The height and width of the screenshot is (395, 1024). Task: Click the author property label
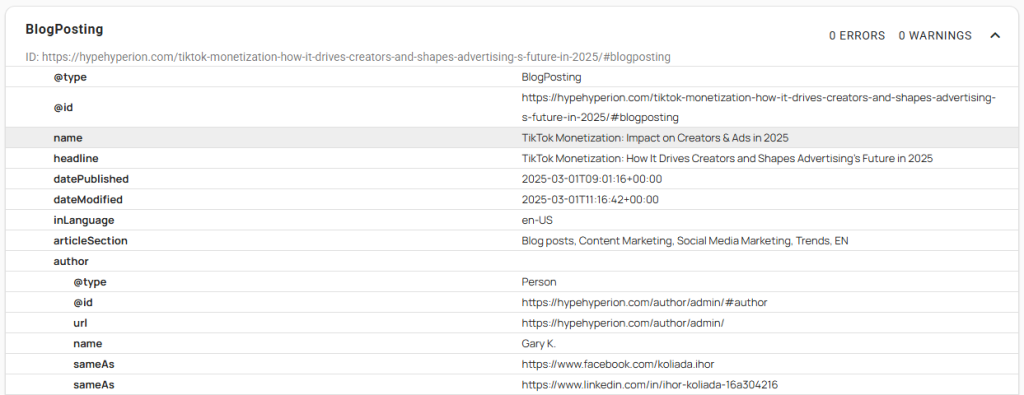click(71, 261)
